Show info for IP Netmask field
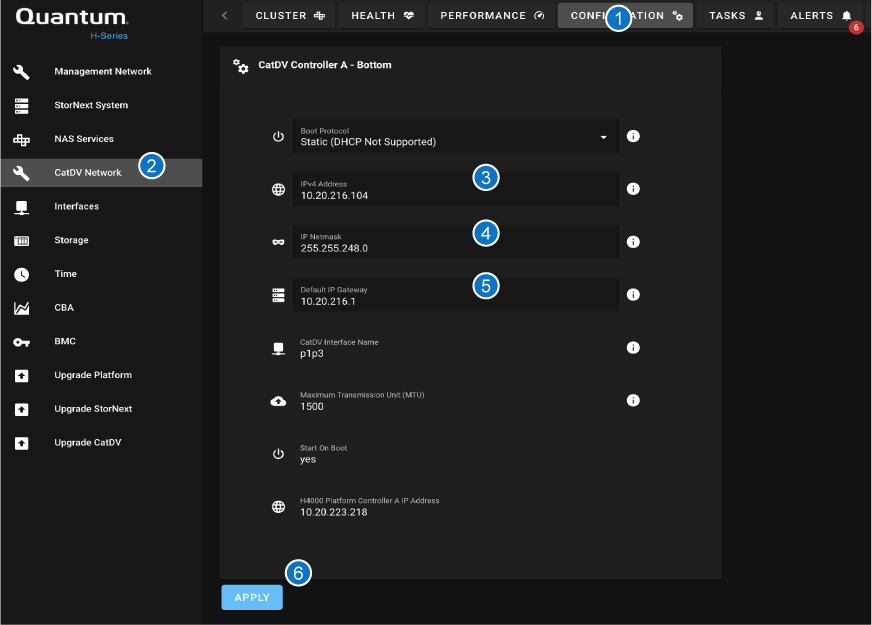 [633, 242]
